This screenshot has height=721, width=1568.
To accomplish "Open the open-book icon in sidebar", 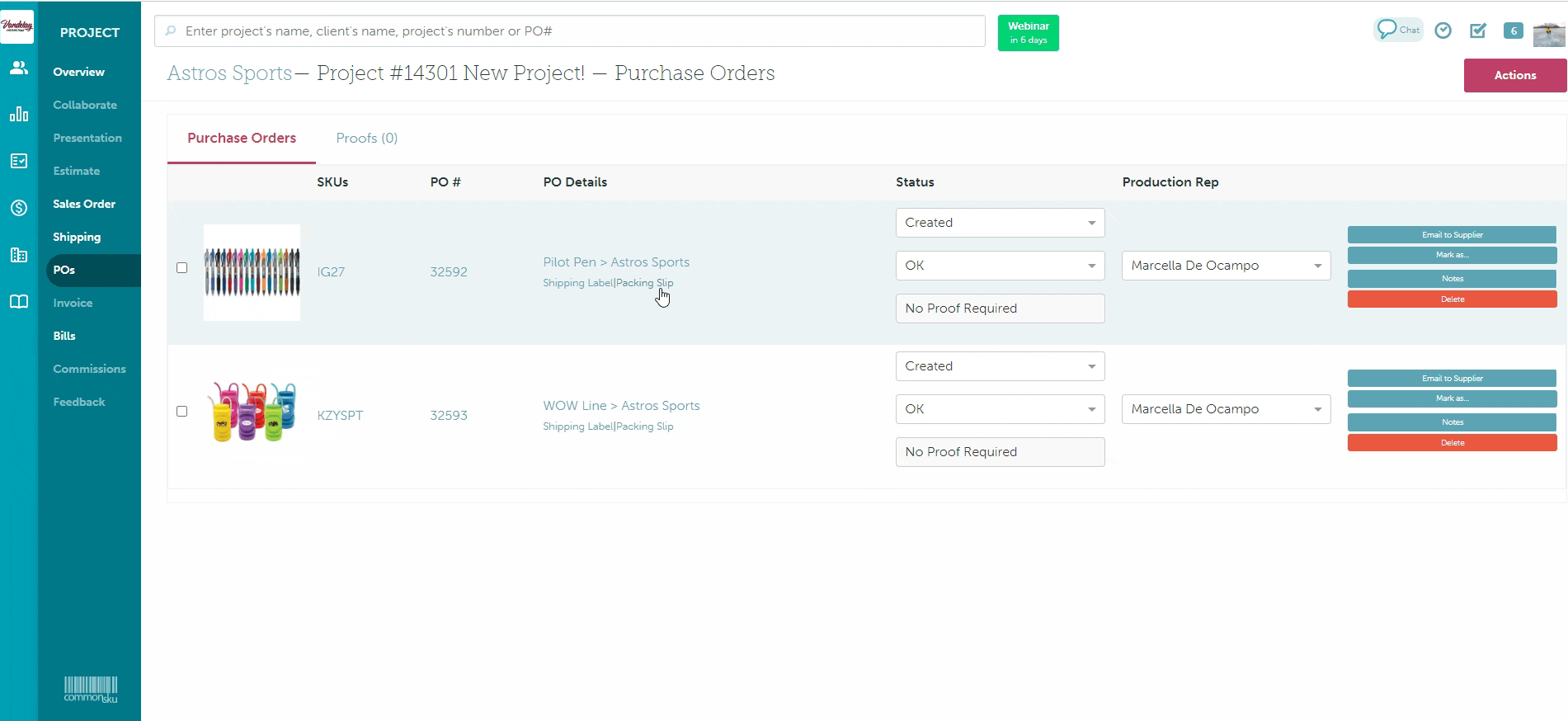I will coord(19,302).
